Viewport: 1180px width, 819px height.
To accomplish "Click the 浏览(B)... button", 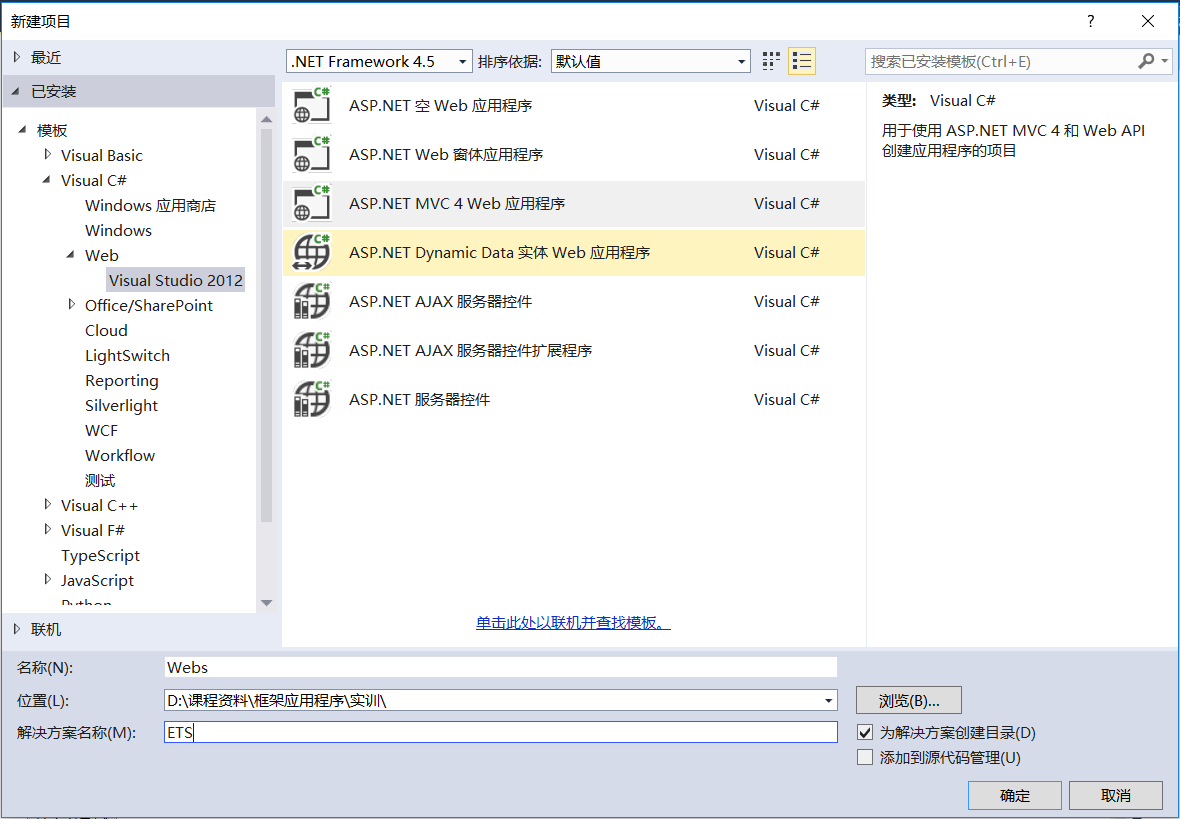I will [x=908, y=701].
